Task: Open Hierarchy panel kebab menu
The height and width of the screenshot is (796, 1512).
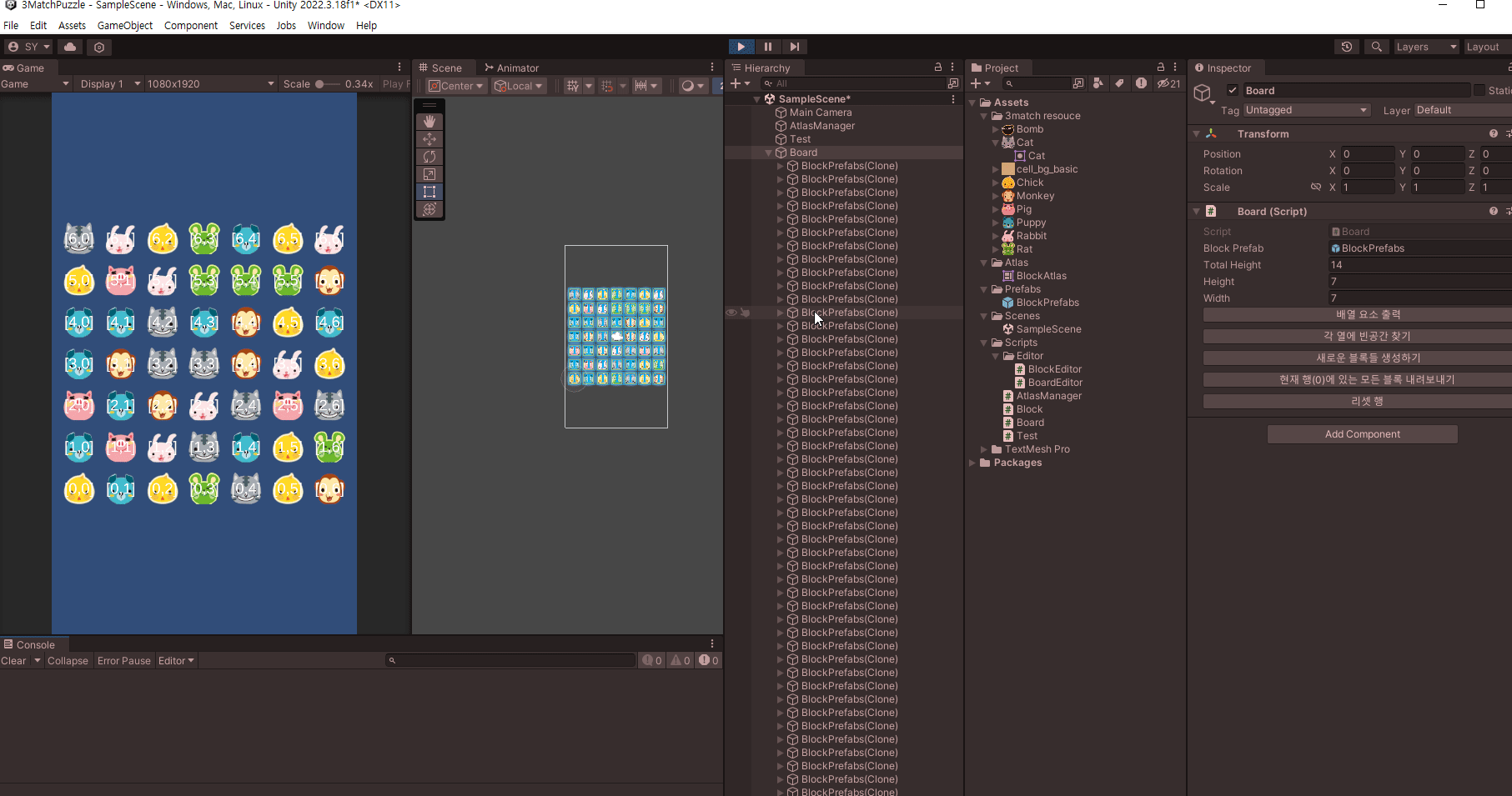Action: (952, 68)
